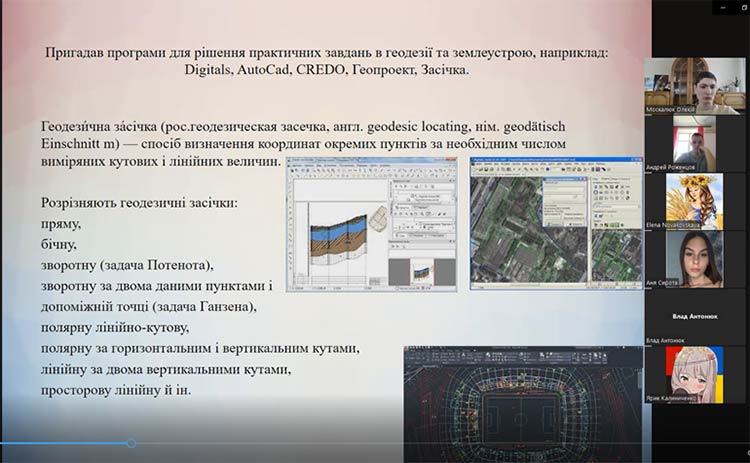This screenshot has width=750, height=463.
Task: Click the 'задача Потенота' list line
Action: pyautogui.click(x=128, y=264)
